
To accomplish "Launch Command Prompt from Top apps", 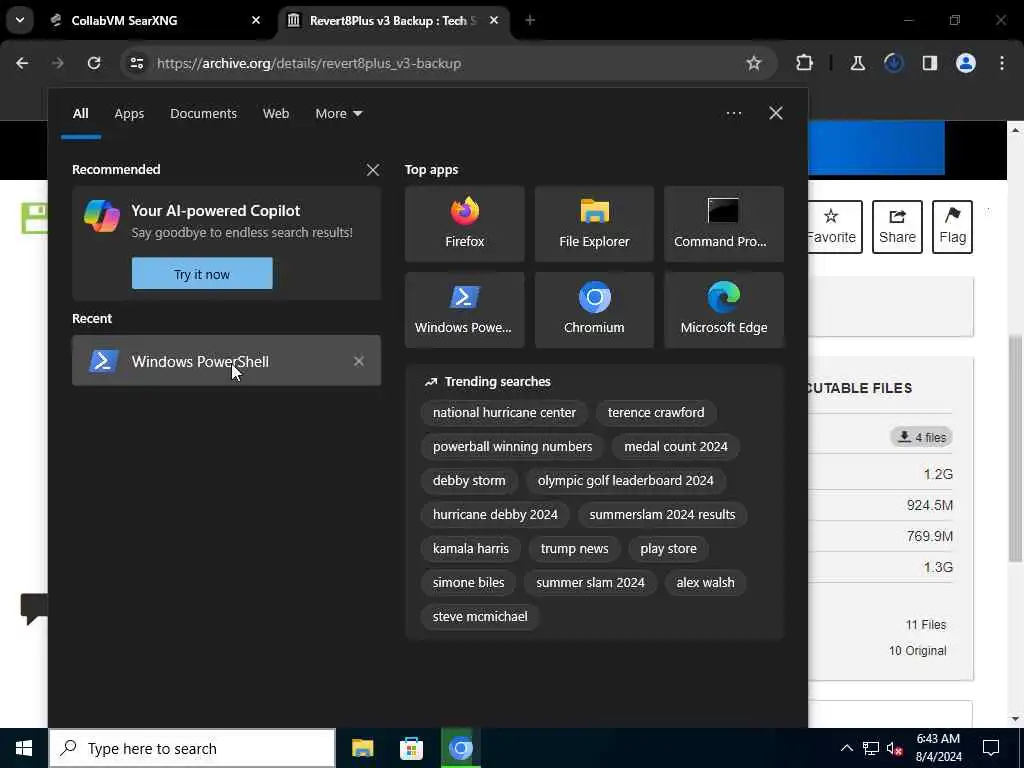I will click(724, 224).
